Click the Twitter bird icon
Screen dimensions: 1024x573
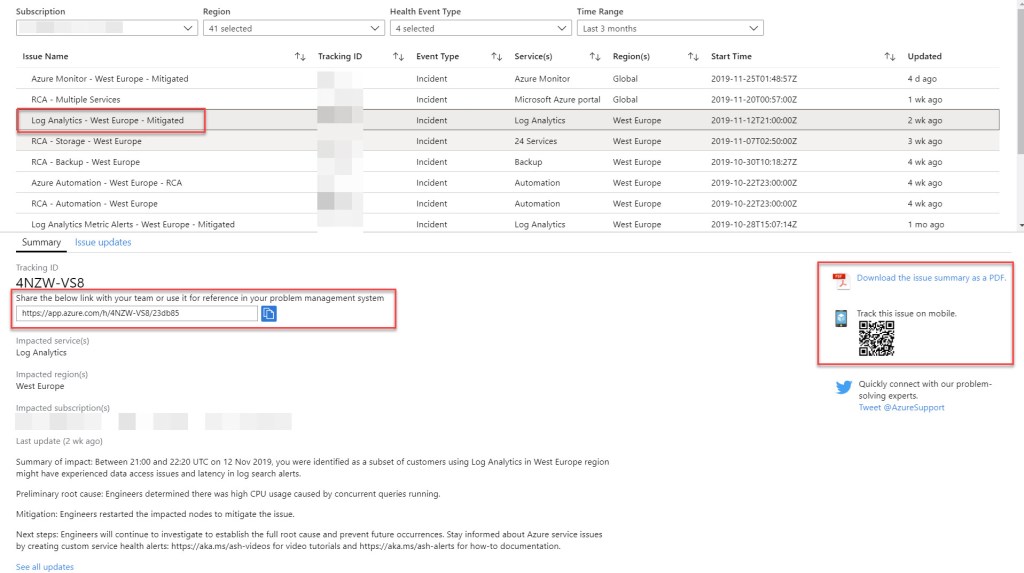843,388
